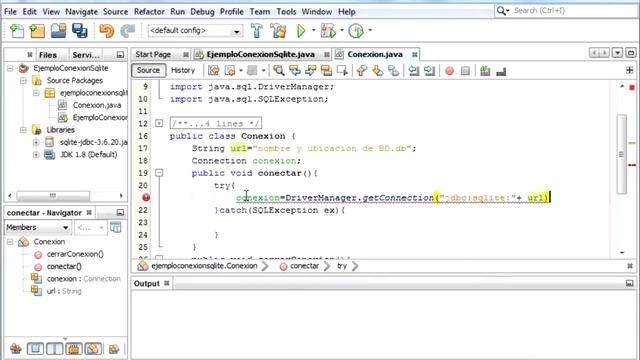Open Run Project dropdown arrow
640x360 pixels.
pos(313,30)
